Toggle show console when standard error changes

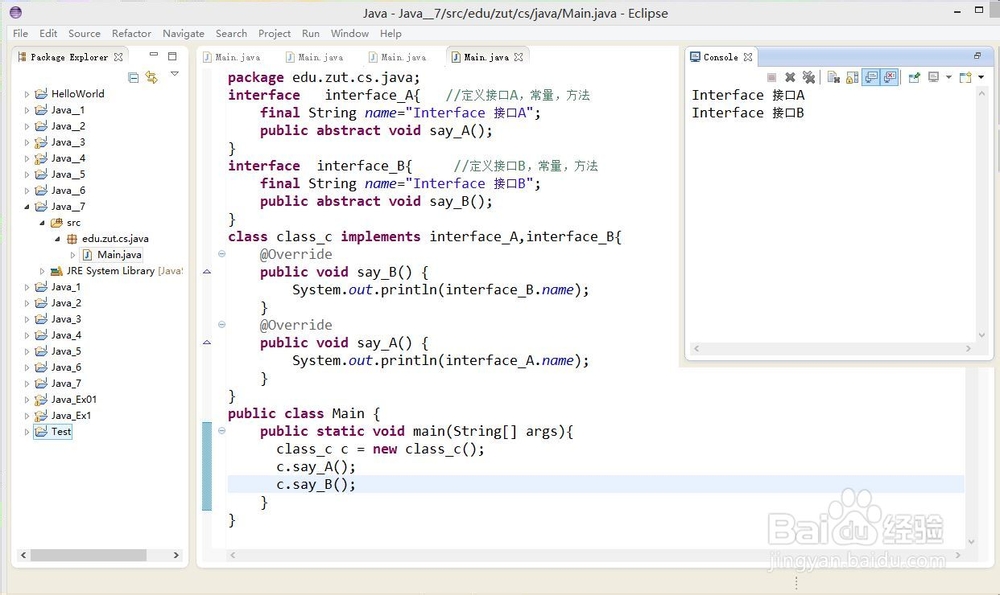(x=890, y=77)
